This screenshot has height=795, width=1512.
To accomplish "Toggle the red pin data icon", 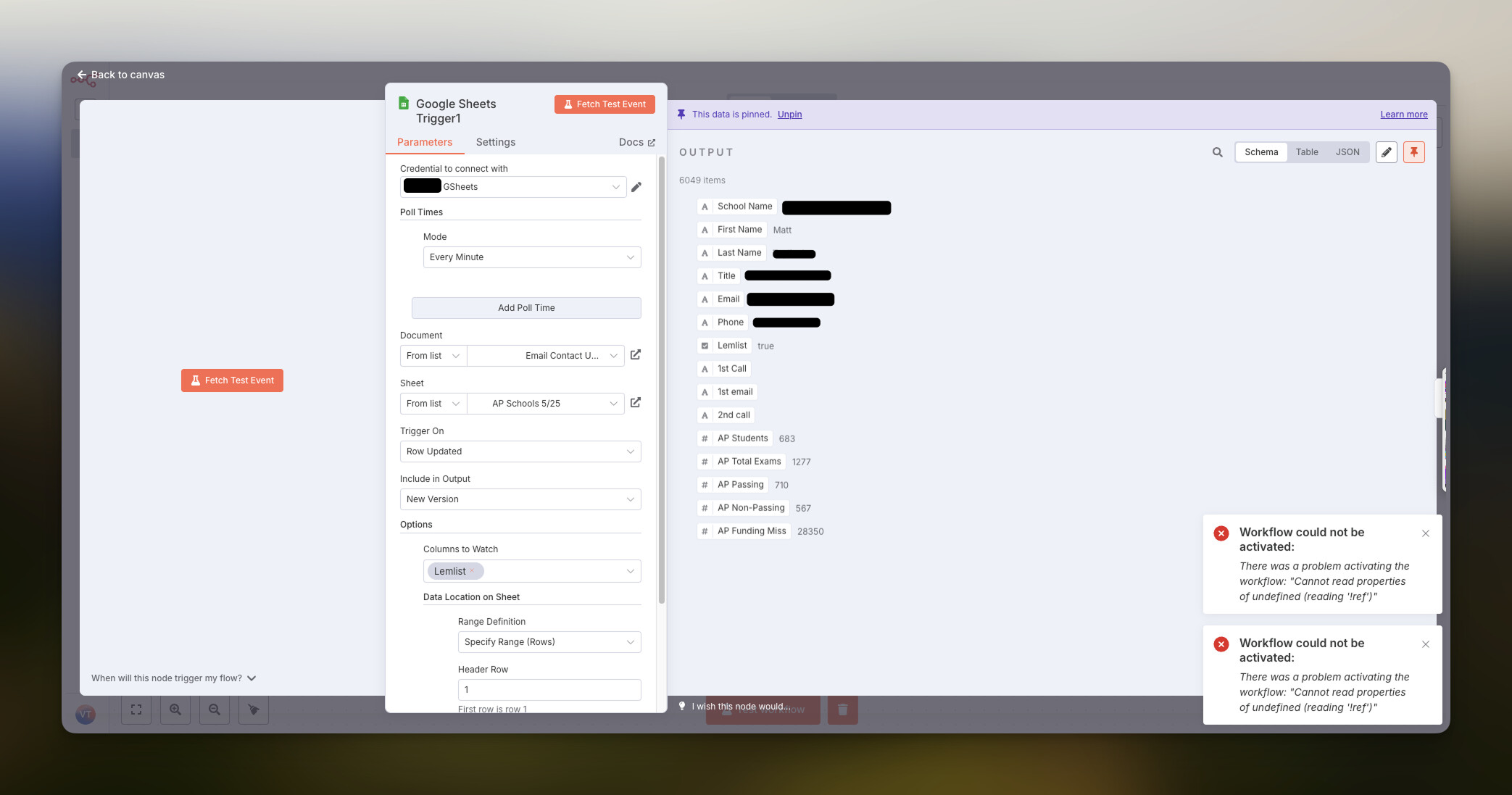I will [x=1413, y=152].
